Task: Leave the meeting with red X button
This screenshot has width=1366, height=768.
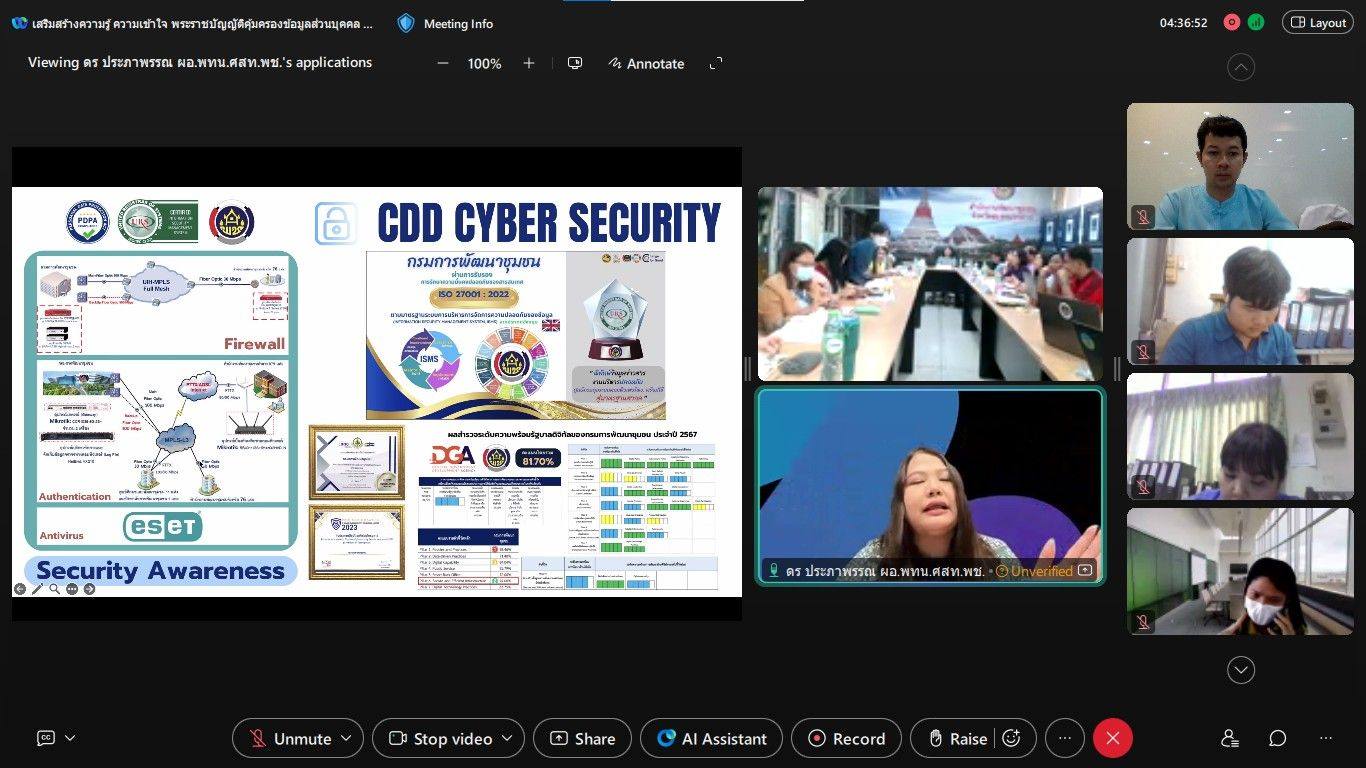Action: tap(1112, 738)
